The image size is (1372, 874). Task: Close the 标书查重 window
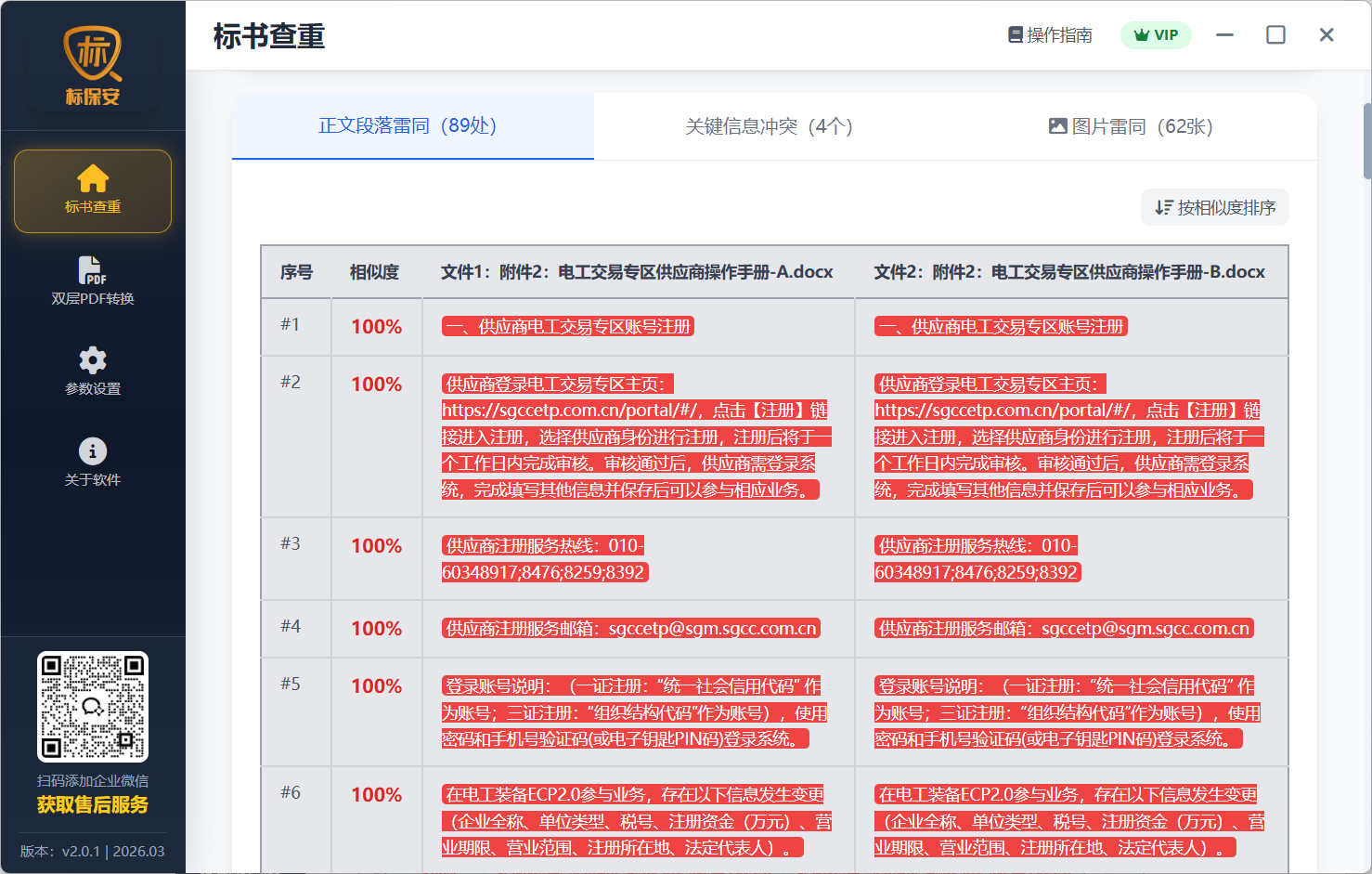click(x=1327, y=35)
